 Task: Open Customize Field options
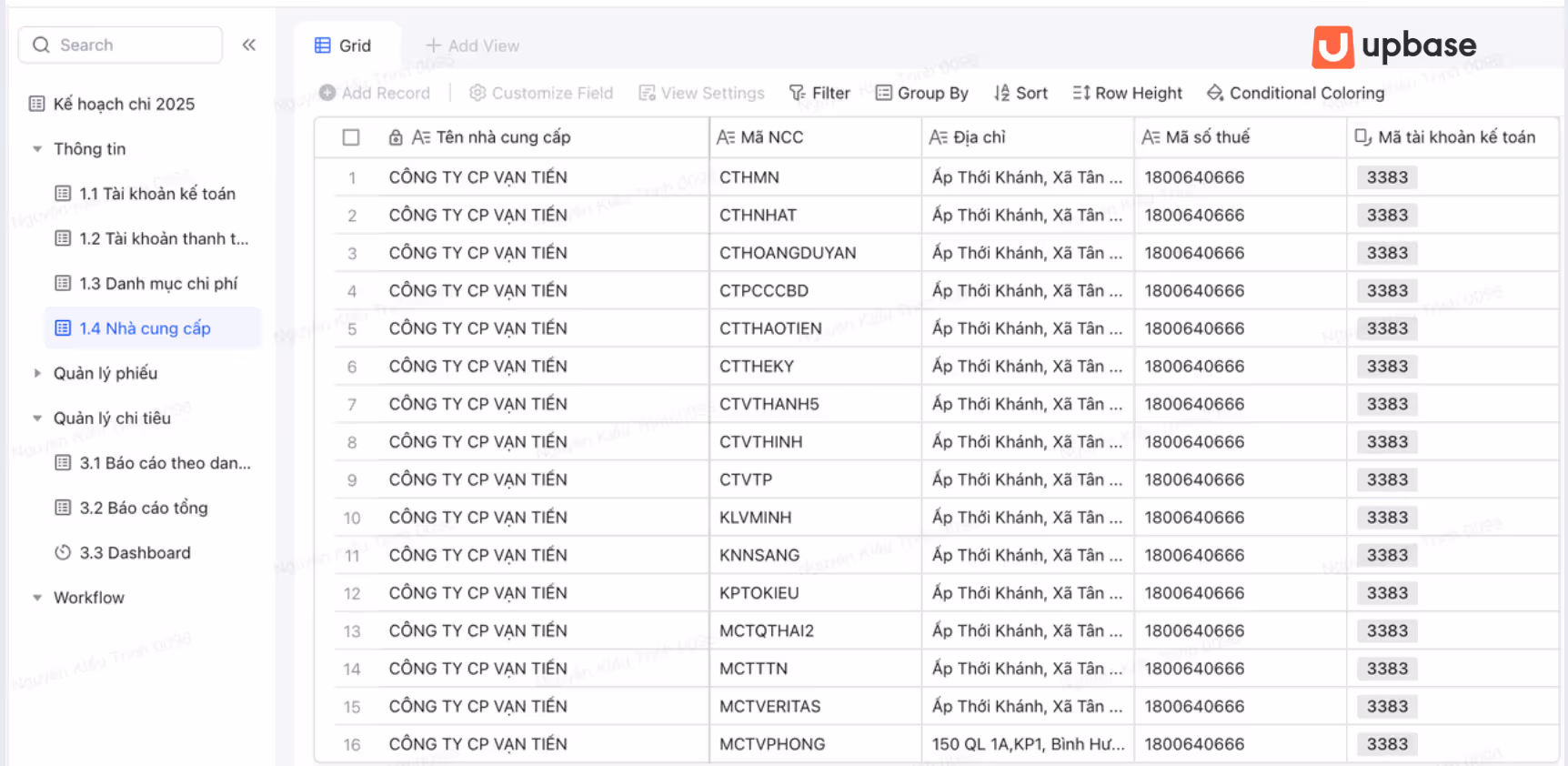click(541, 93)
